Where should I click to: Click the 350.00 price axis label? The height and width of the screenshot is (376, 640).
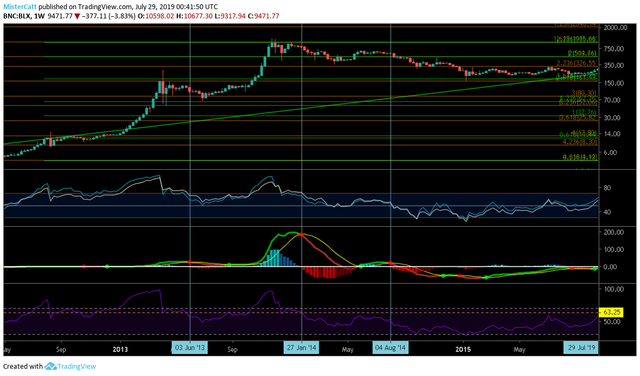[613, 65]
